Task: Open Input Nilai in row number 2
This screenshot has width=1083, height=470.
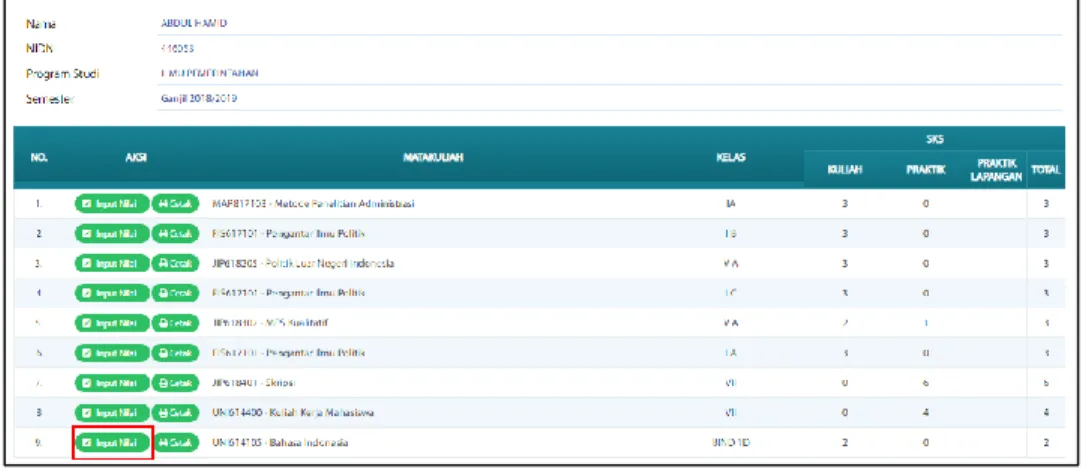Action: pyautogui.click(x=112, y=234)
